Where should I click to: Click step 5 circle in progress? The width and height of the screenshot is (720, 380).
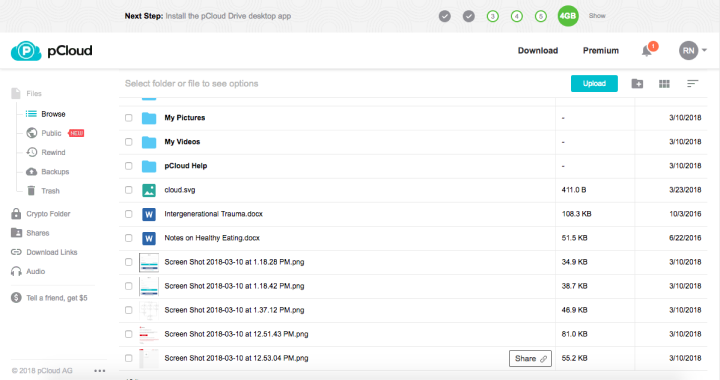coord(541,17)
